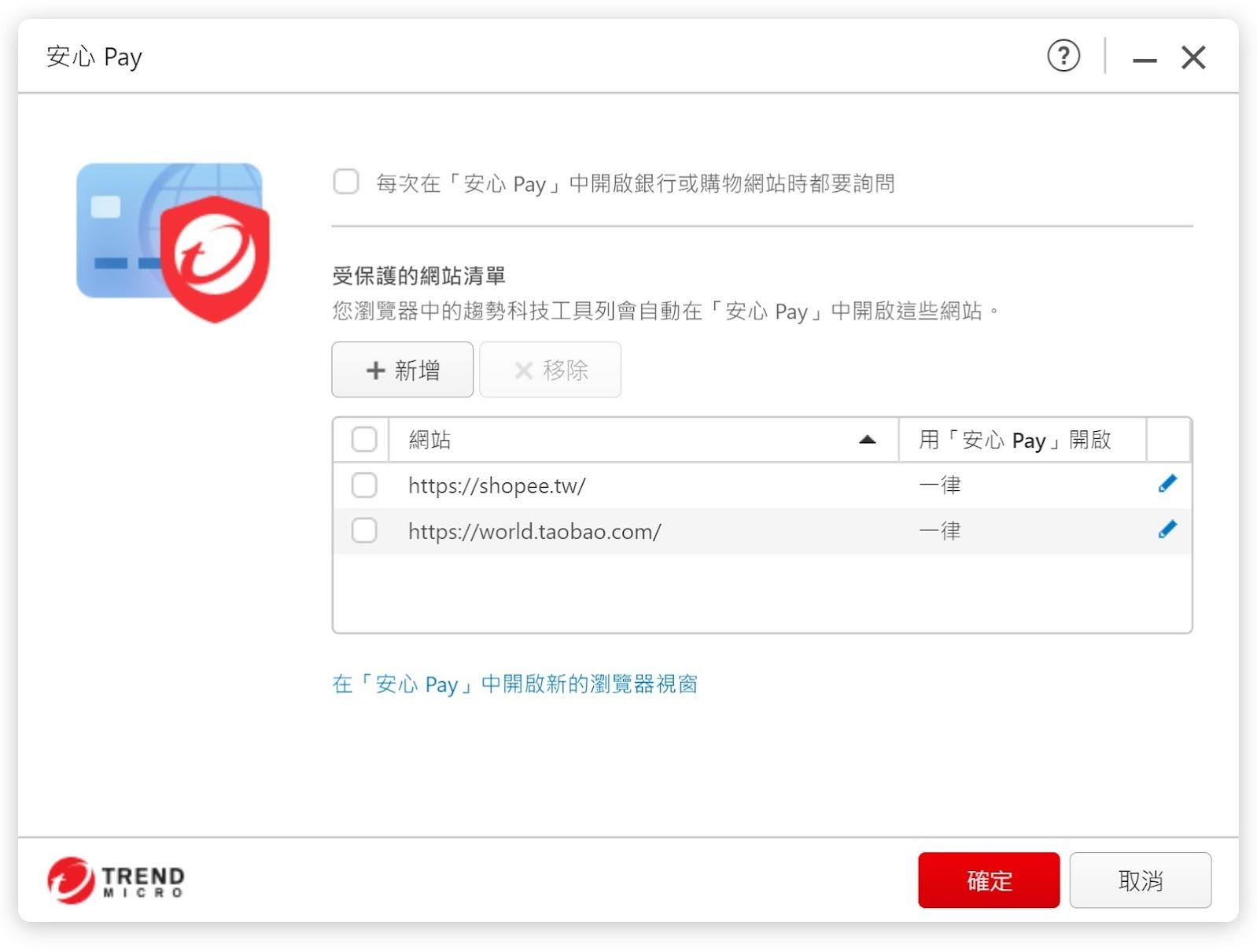Click the 用「安心 Pay」開啟 column header
This screenshot has width=1257, height=952.
pos(1023,440)
